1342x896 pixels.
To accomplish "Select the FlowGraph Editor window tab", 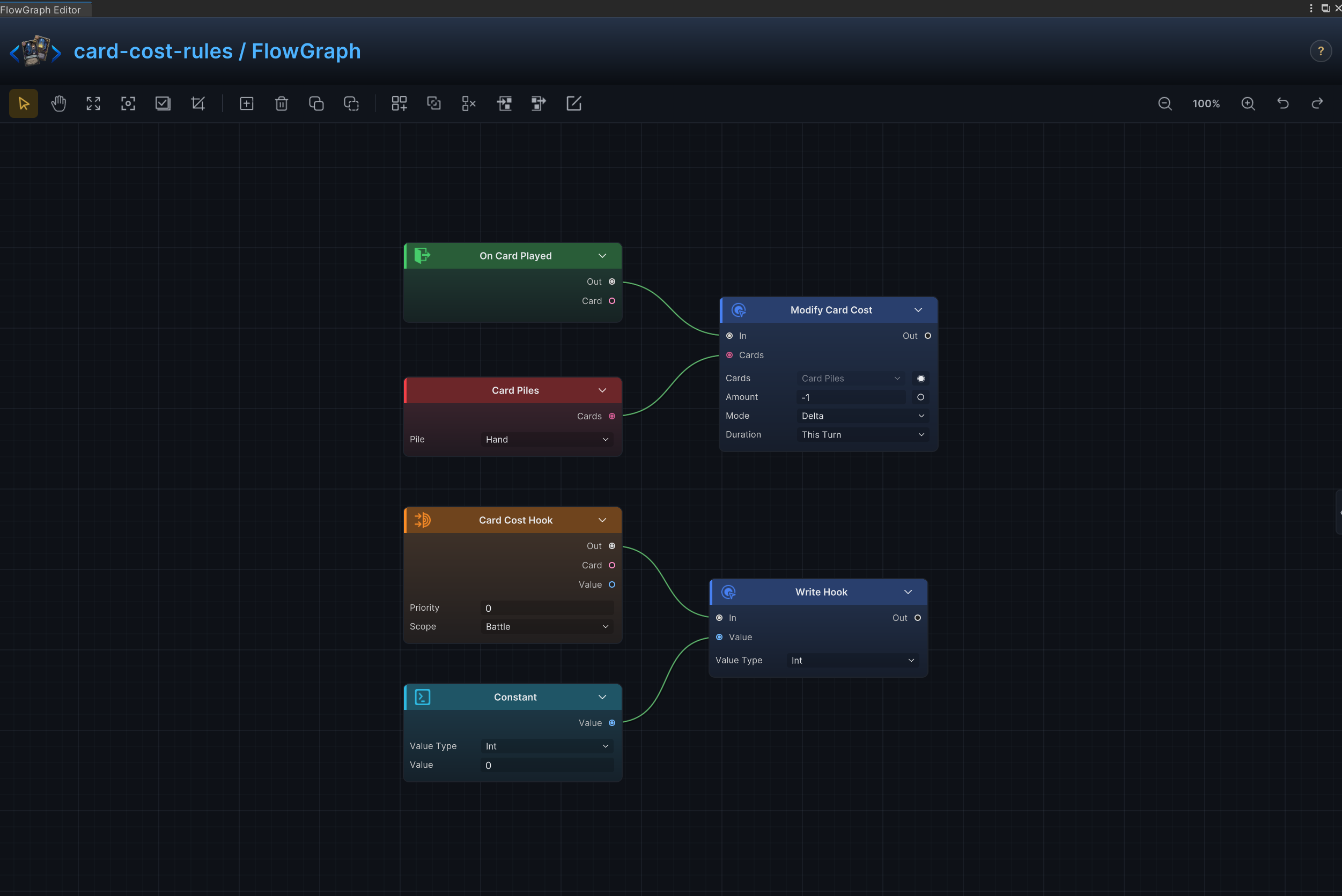I will point(45,9).
